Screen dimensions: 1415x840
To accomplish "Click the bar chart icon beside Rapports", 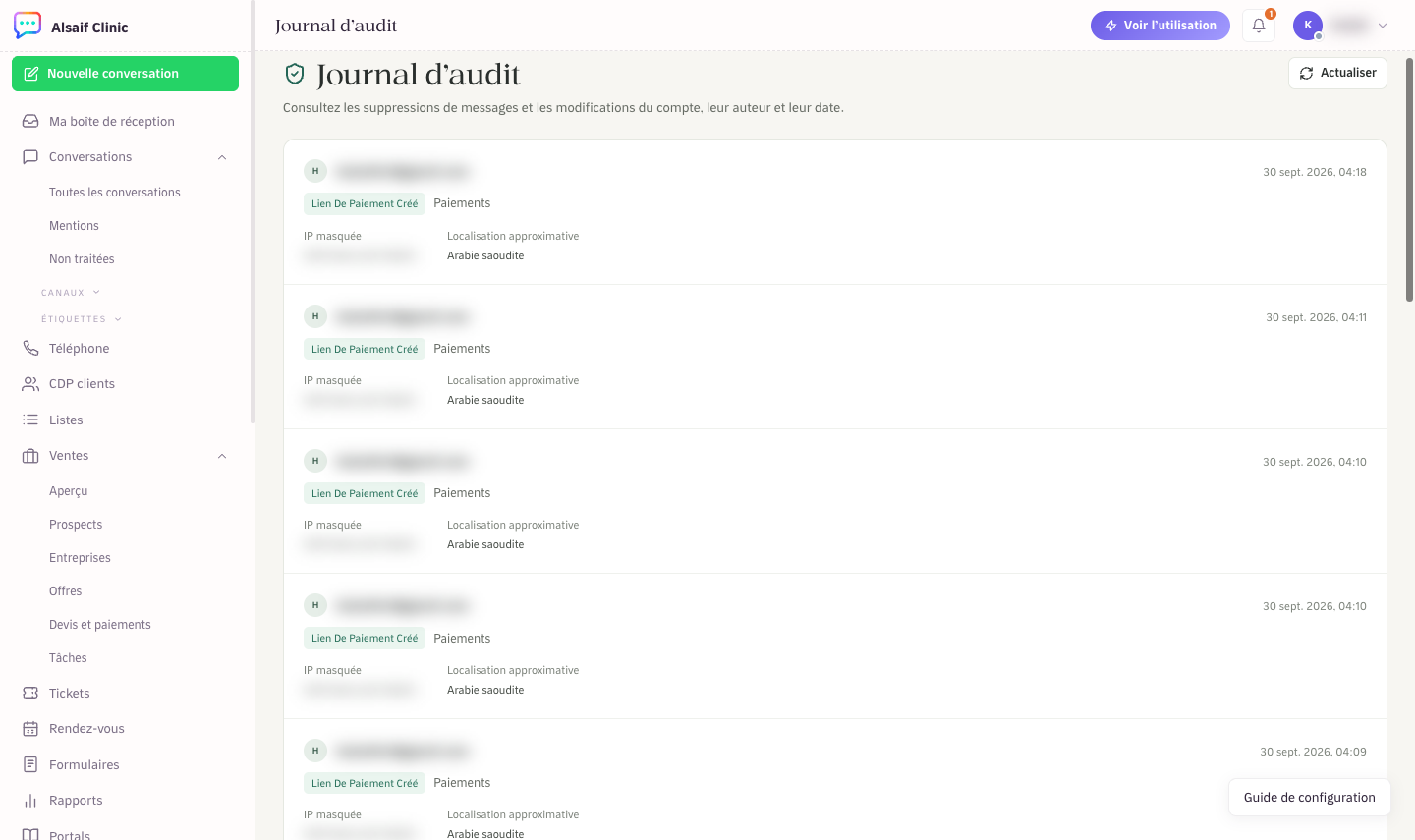I will [30, 801].
